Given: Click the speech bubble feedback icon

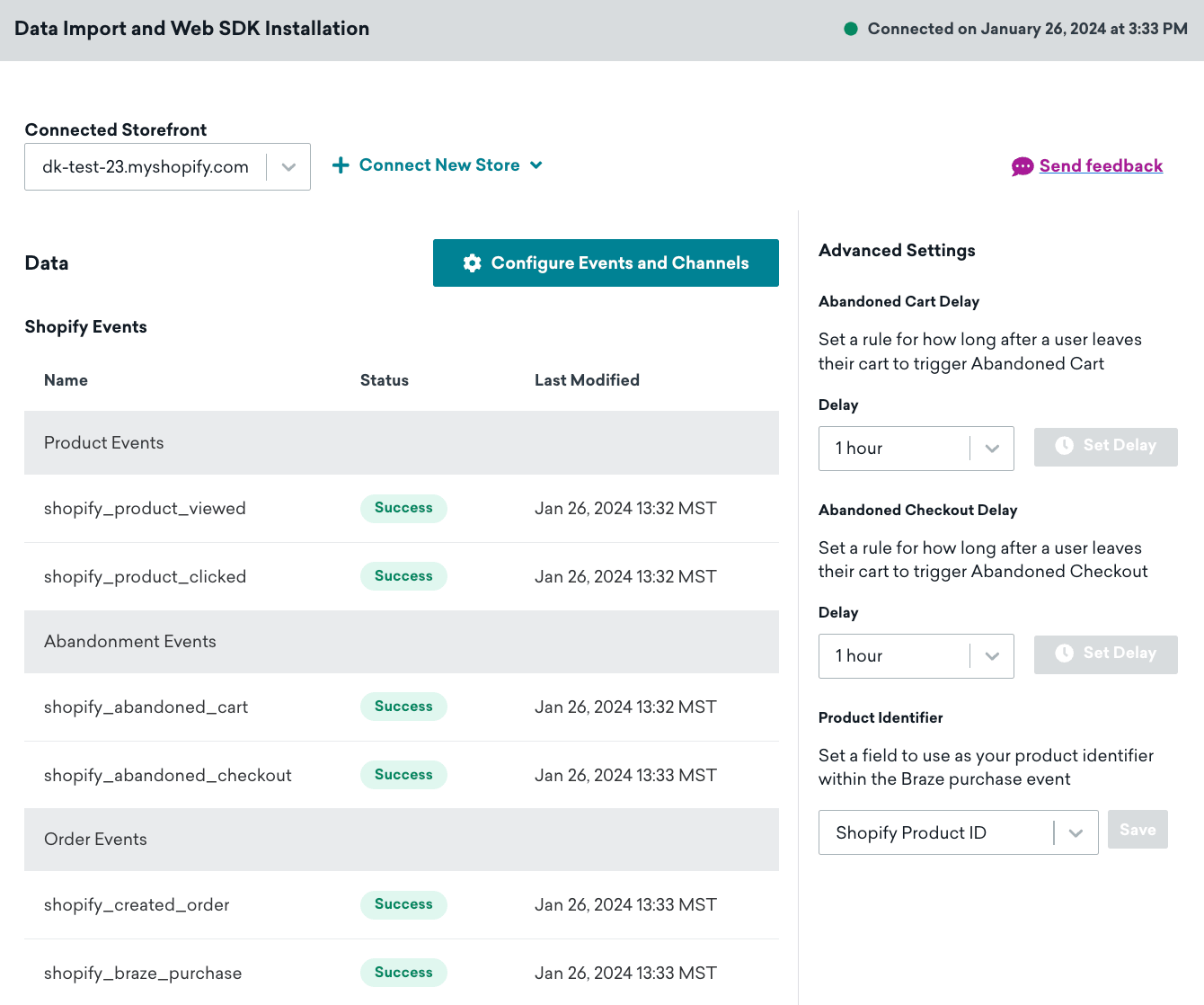Looking at the screenshot, I should tap(1023, 166).
